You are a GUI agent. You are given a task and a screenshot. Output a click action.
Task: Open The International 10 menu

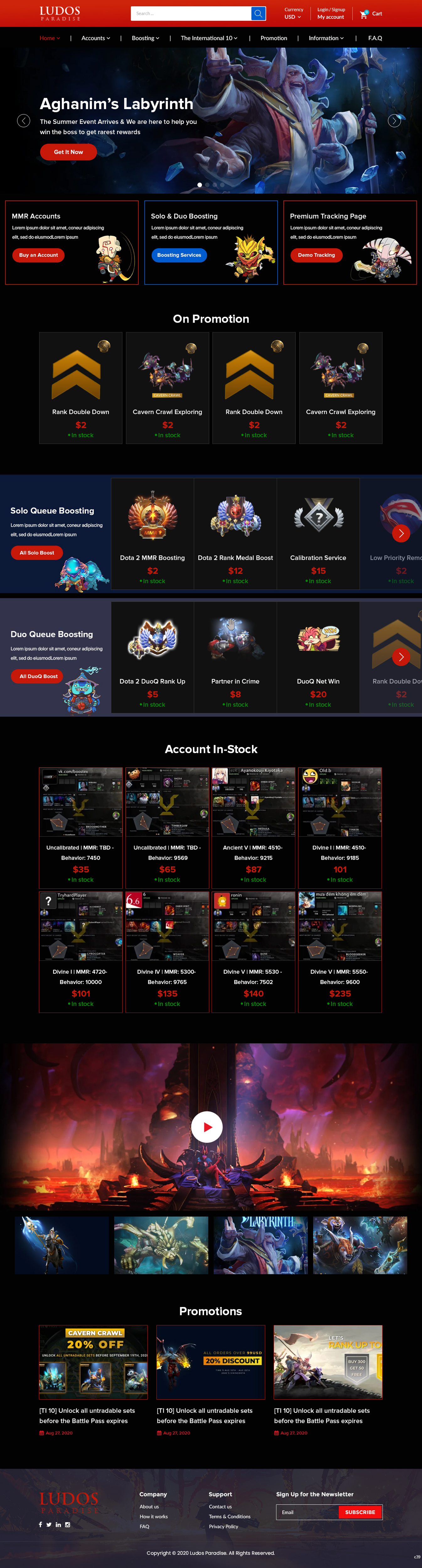point(209,38)
